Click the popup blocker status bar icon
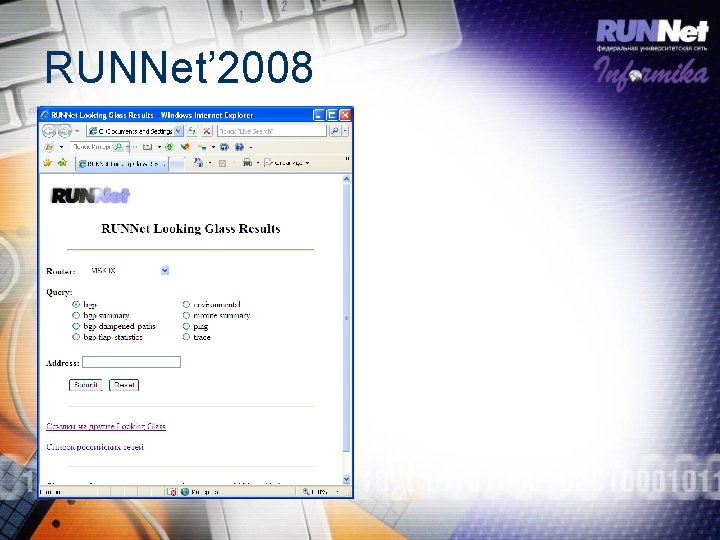This screenshot has width=720, height=540. [171, 492]
